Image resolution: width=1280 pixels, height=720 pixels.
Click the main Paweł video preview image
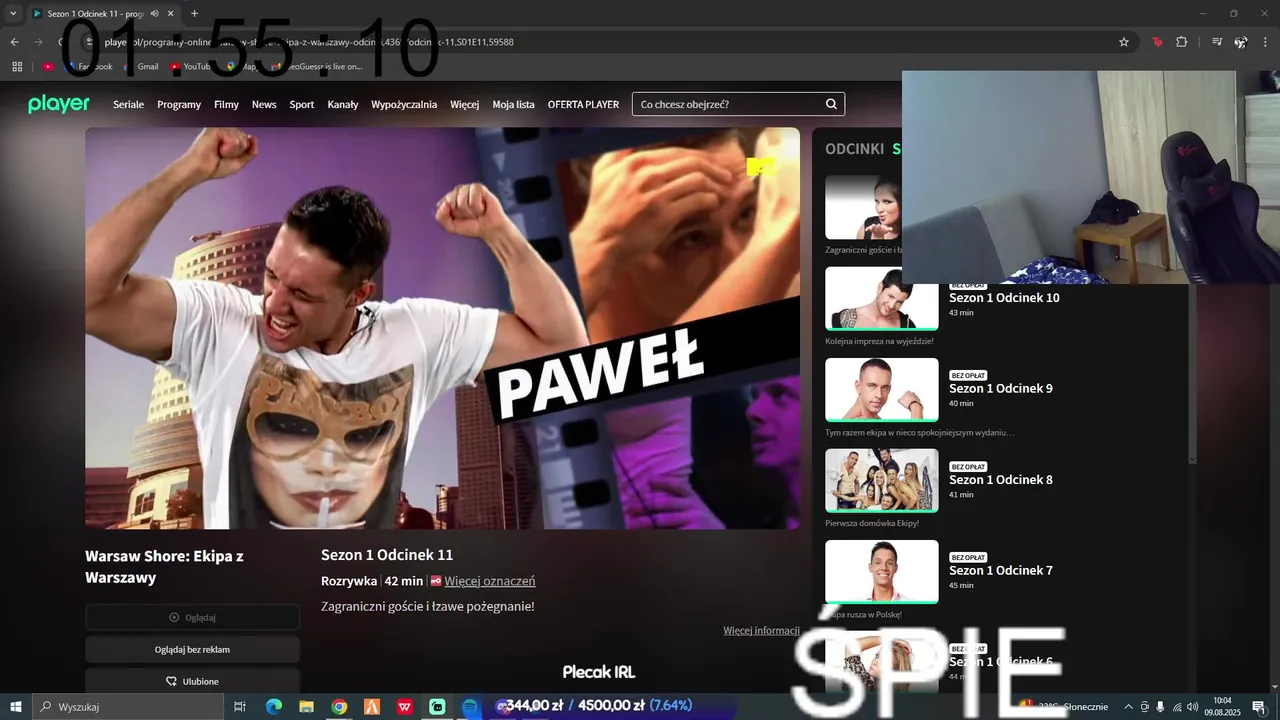[442, 328]
